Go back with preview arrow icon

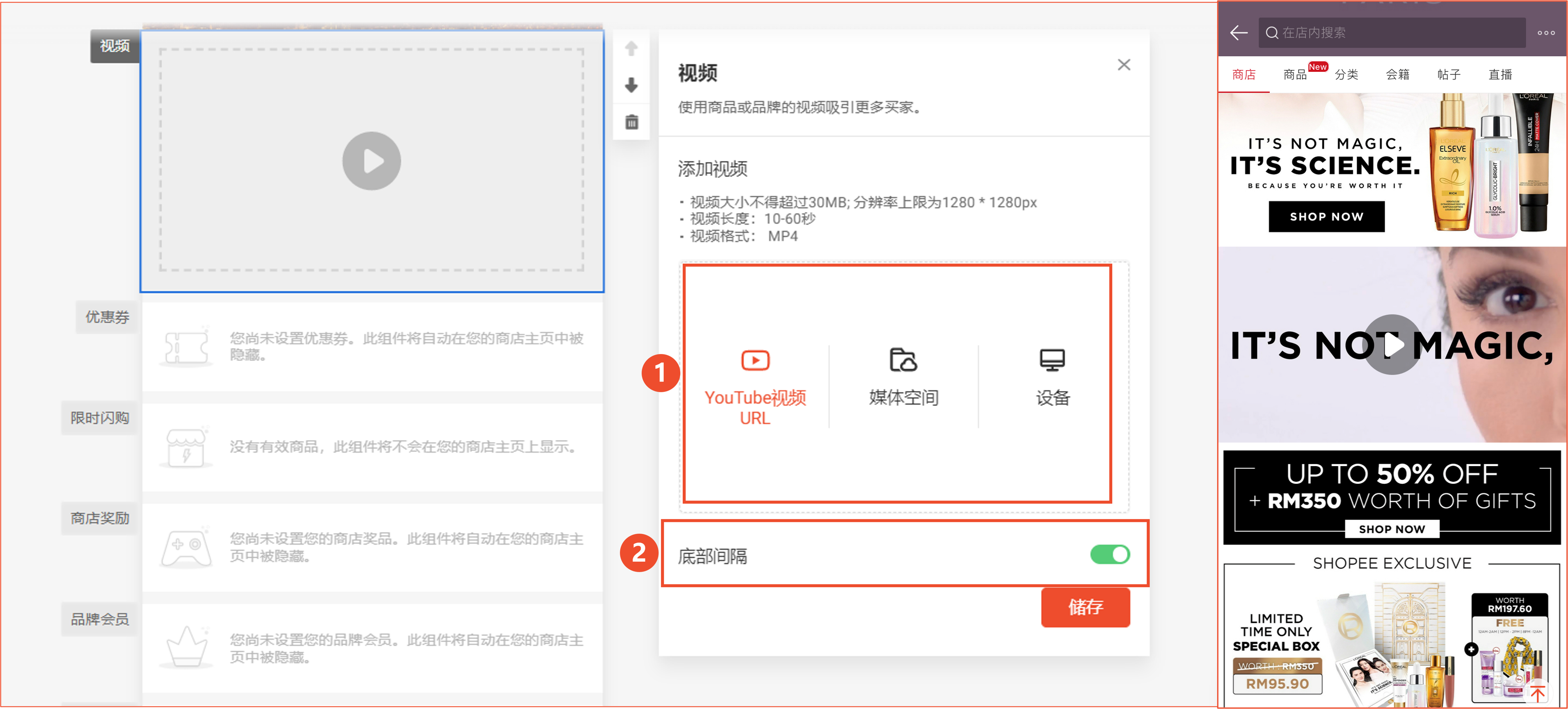[x=1239, y=33]
